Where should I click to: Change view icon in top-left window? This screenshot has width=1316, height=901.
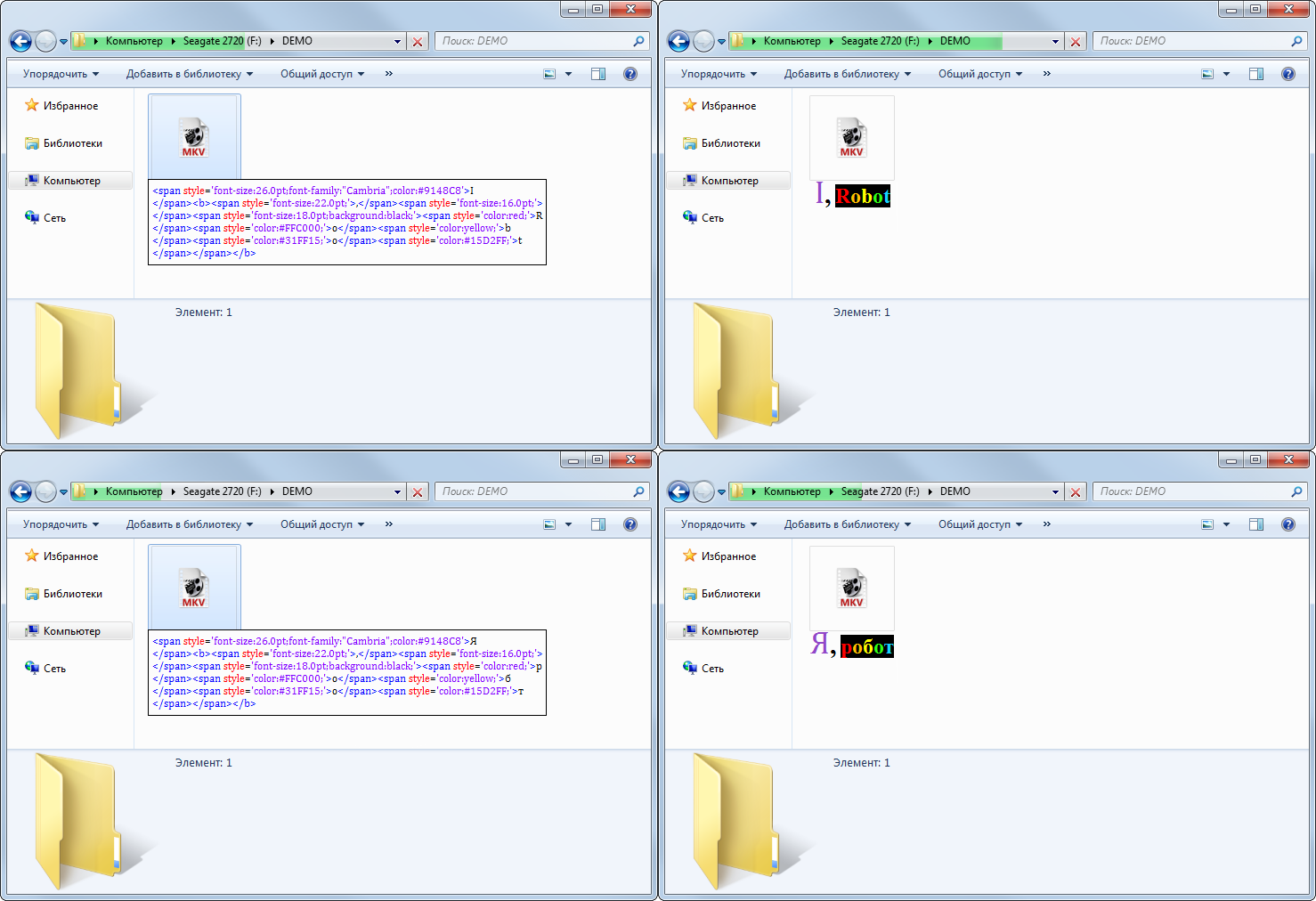(x=549, y=74)
